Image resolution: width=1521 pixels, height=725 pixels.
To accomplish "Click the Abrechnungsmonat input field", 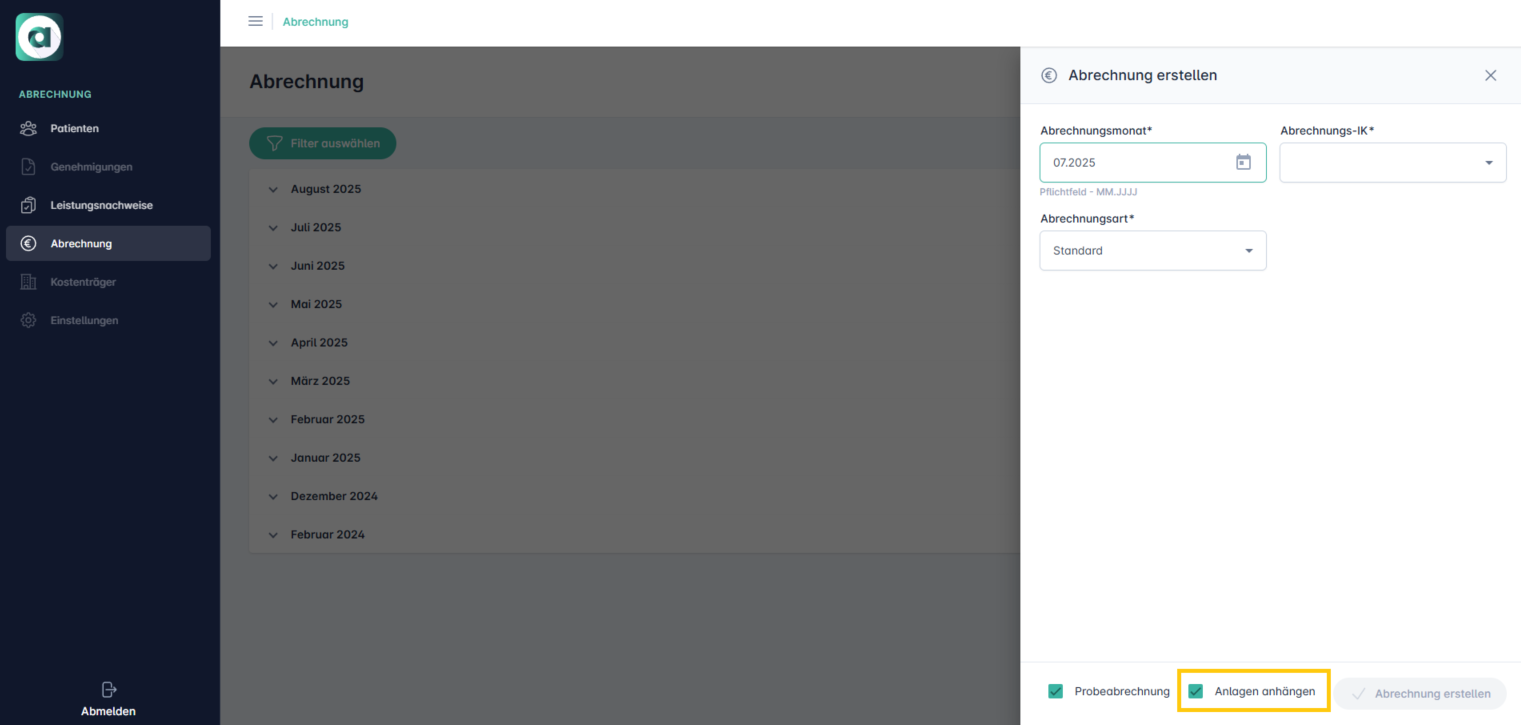I will [x=1135, y=162].
